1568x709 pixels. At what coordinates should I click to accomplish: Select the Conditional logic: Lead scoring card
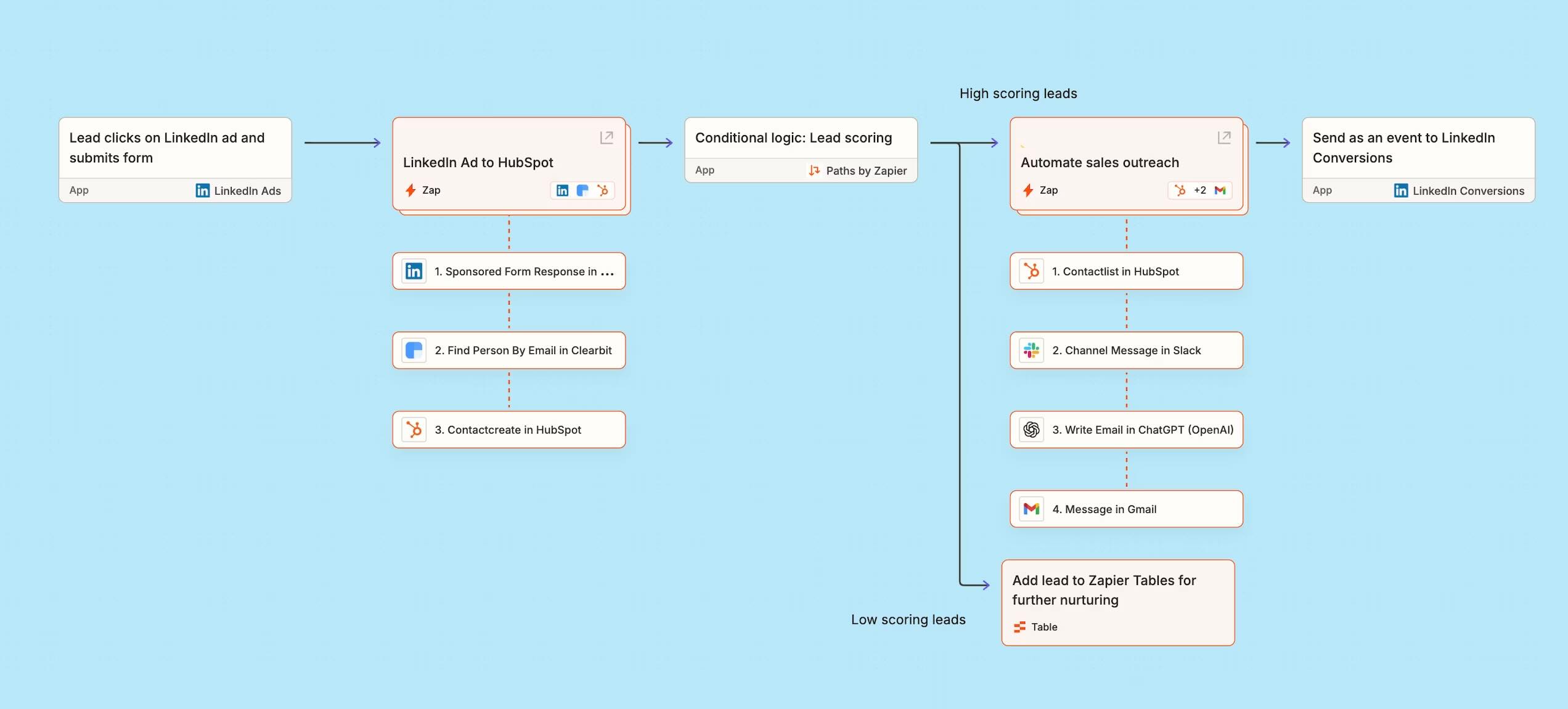click(801, 150)
